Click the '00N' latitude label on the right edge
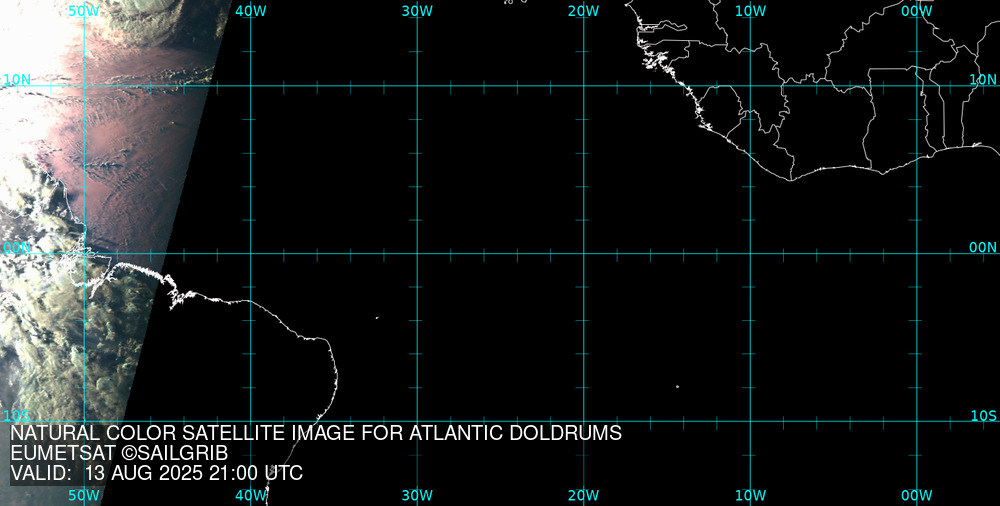Screen dimensions: 1000x506 pyautogui.click(x=983, y=248)
